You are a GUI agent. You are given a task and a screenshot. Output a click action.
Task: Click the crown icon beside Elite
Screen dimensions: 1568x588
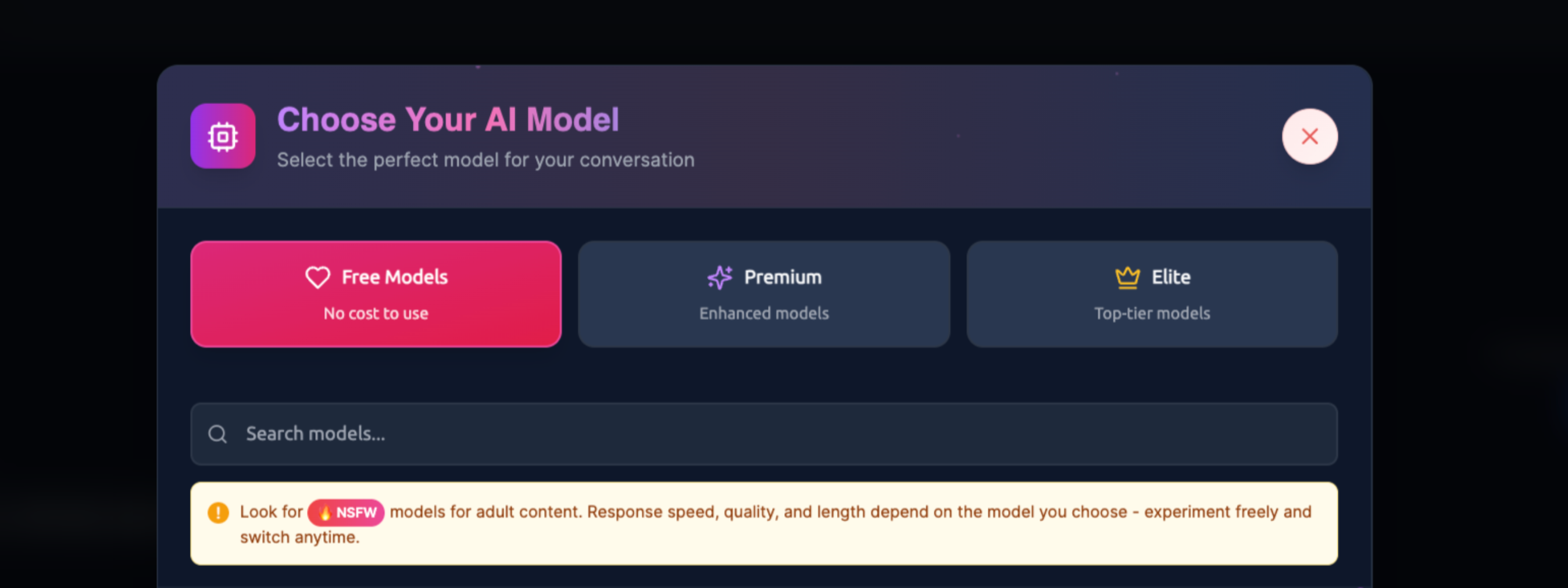(1127, 277)
